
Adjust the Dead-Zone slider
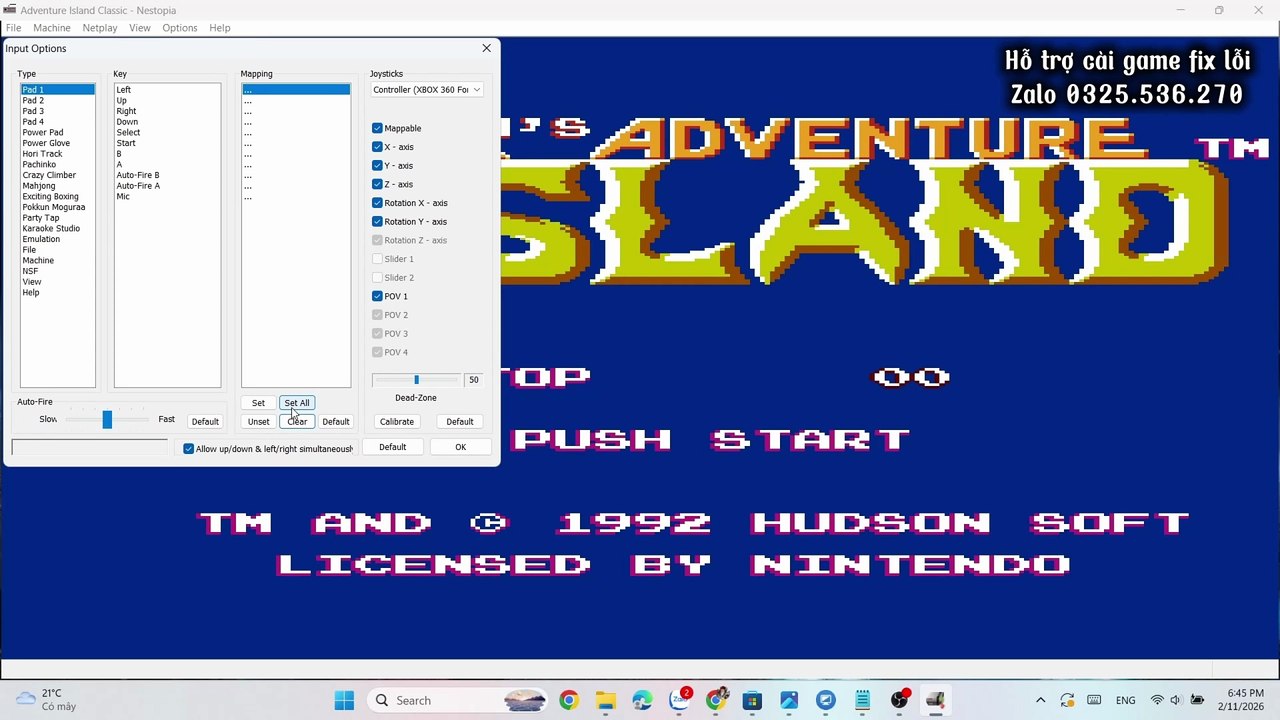(x=416, y=380)
